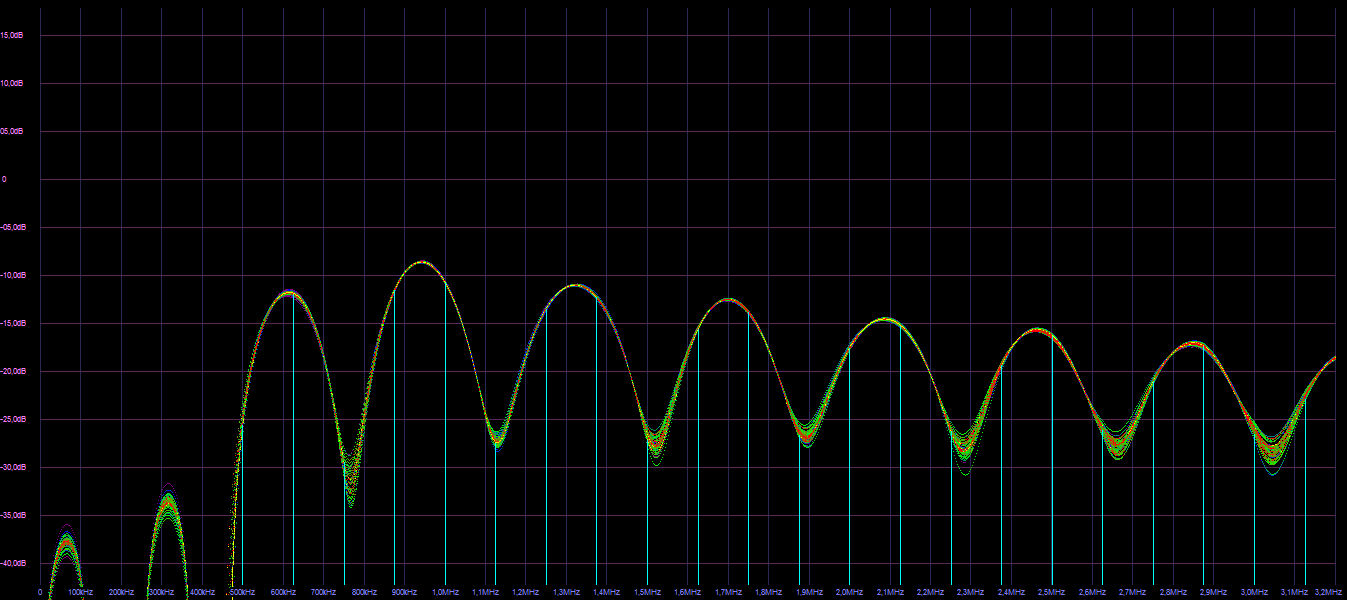Pick the 1,1MHz axis label
1347x600 pixels.
[485, 593]
